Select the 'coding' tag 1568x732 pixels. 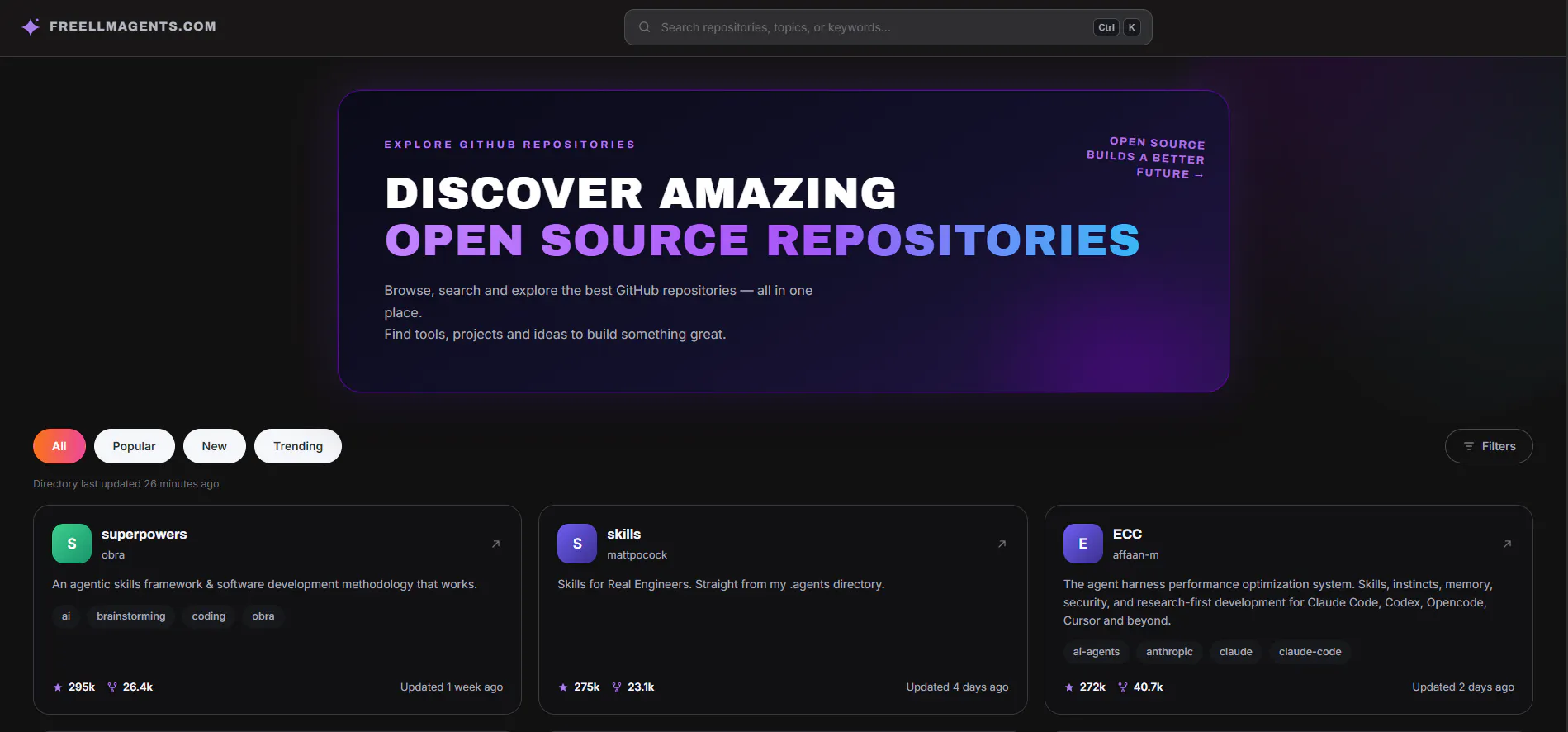(x=209, y=616)
